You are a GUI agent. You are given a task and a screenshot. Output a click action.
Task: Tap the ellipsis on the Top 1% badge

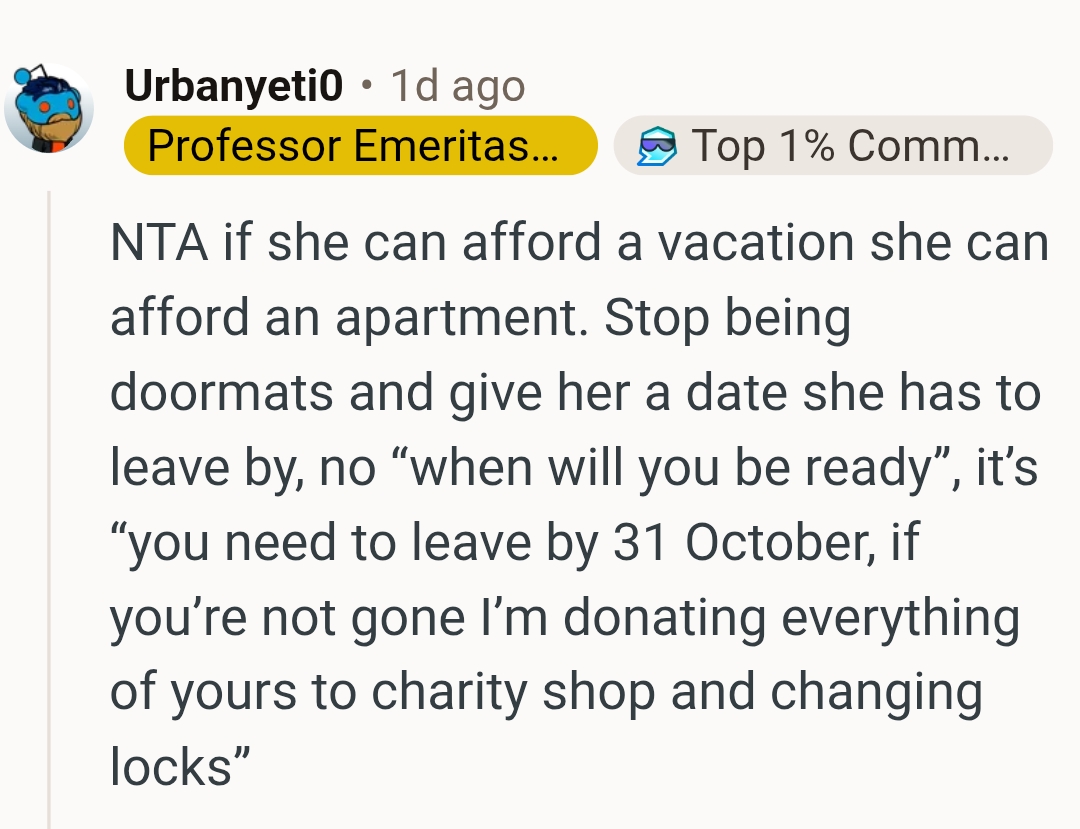click(996, 151)
